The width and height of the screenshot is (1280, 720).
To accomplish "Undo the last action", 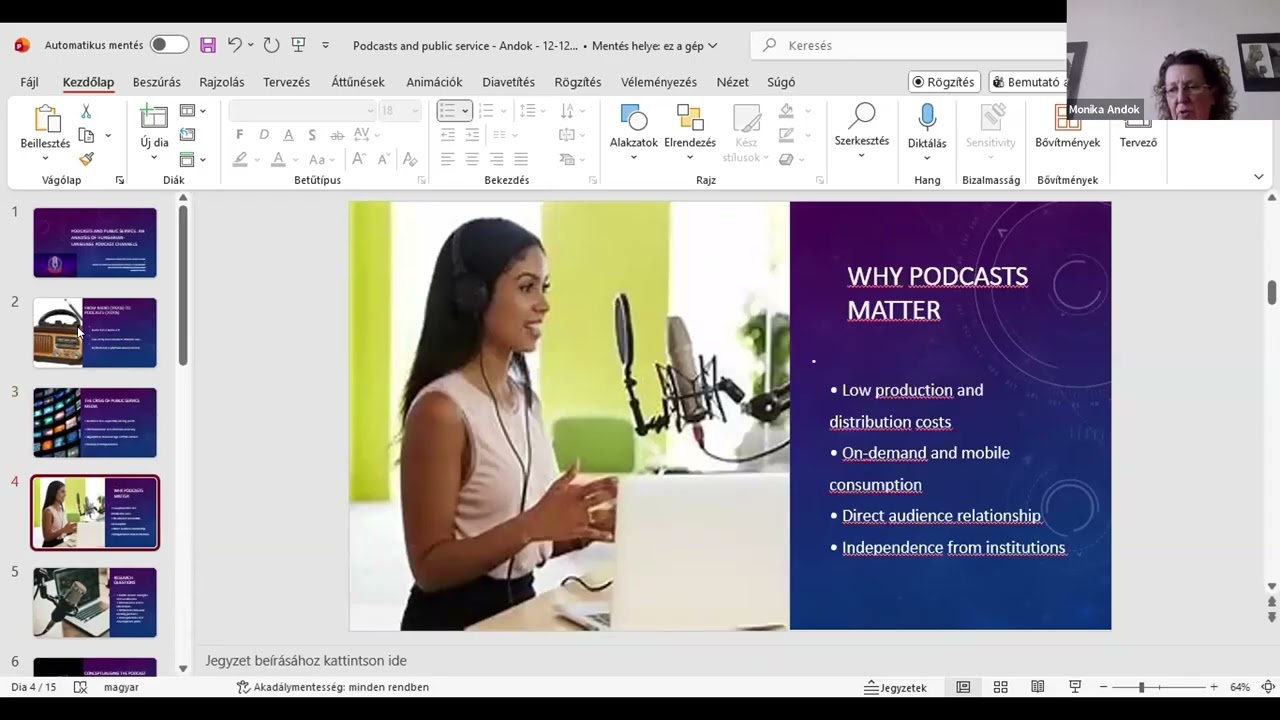I will [x=234, y=45].
